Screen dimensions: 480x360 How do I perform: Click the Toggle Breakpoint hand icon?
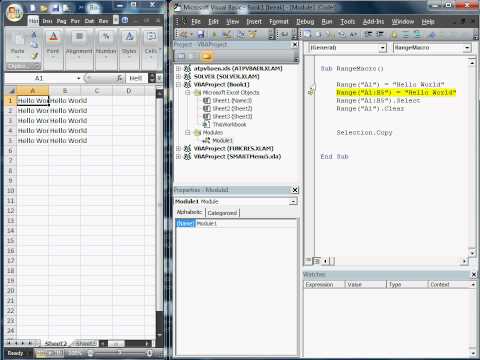(x=395, y=34)
